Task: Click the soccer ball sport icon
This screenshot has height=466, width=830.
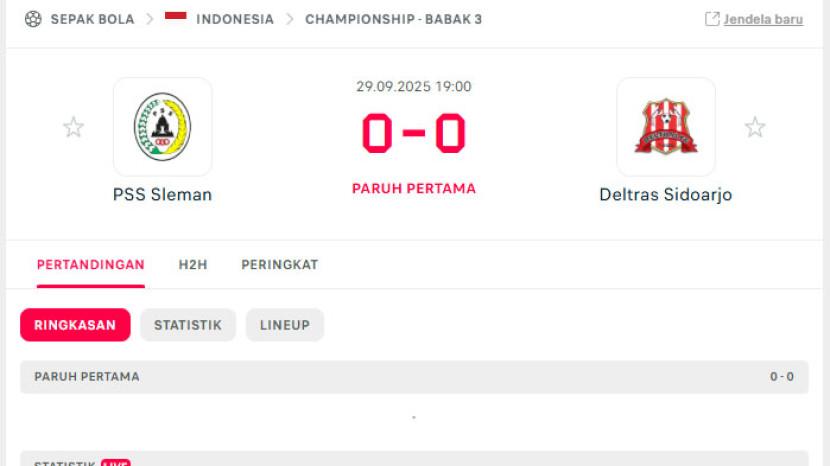Action: 33,19
